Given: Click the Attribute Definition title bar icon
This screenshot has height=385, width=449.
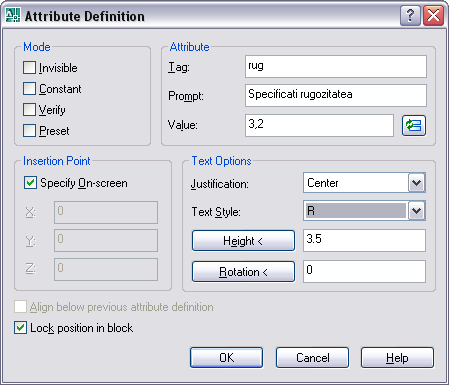Looking at the screenshot, I should 13,15.
